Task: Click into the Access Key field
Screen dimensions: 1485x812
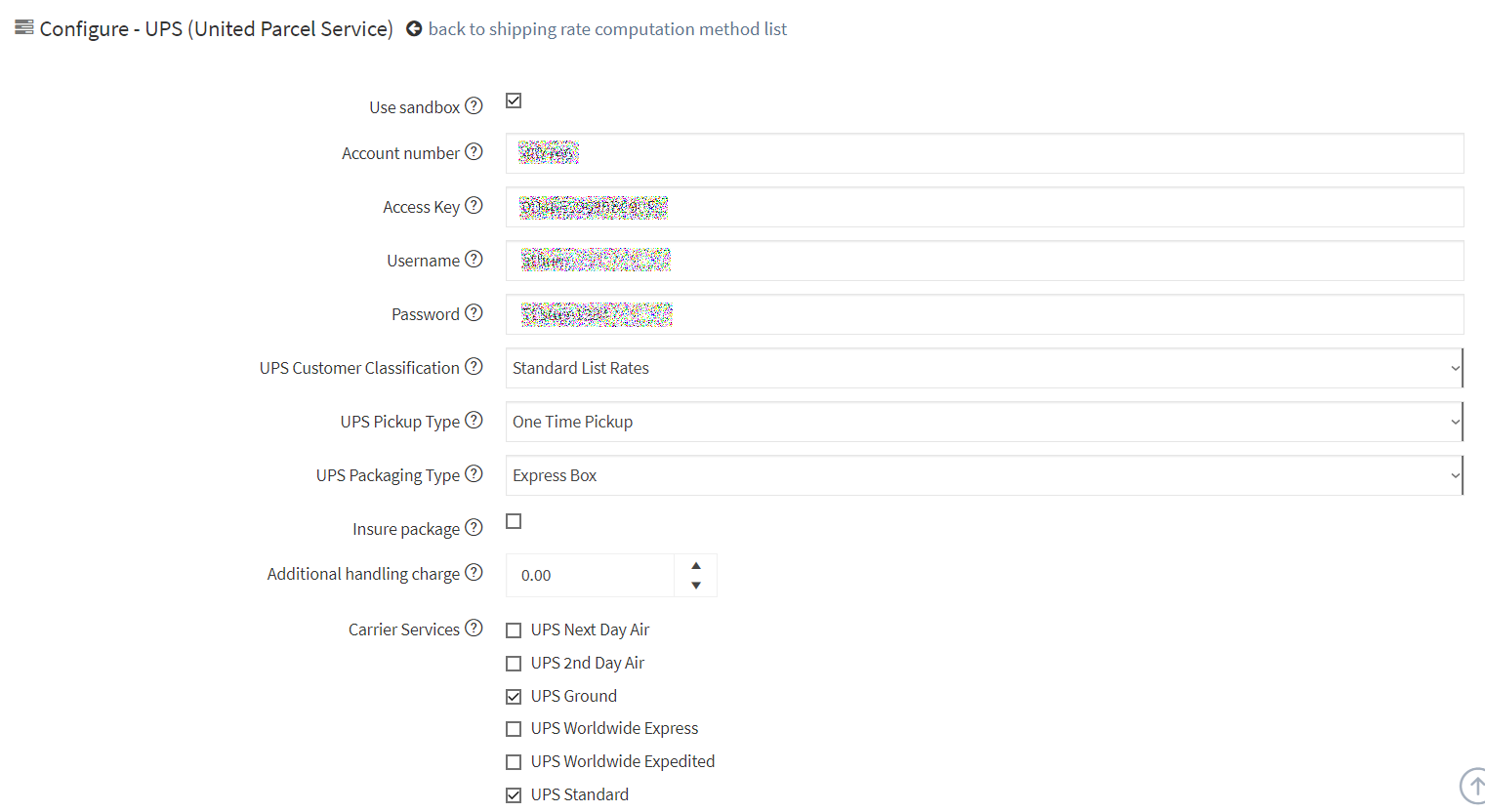Action: pos(984,207)
